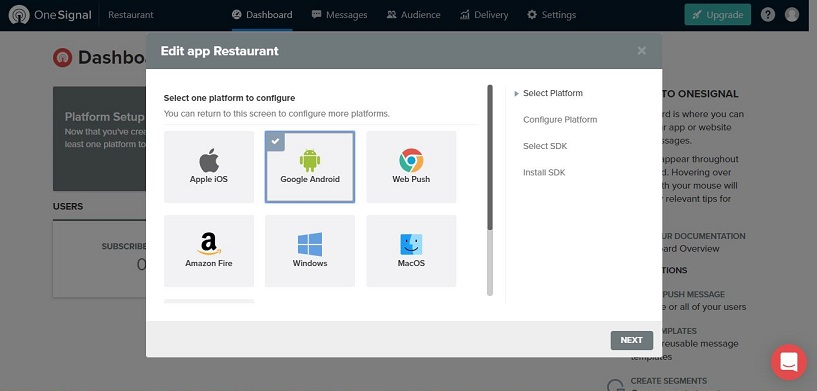Click the NEXT button

click(632, 340)
